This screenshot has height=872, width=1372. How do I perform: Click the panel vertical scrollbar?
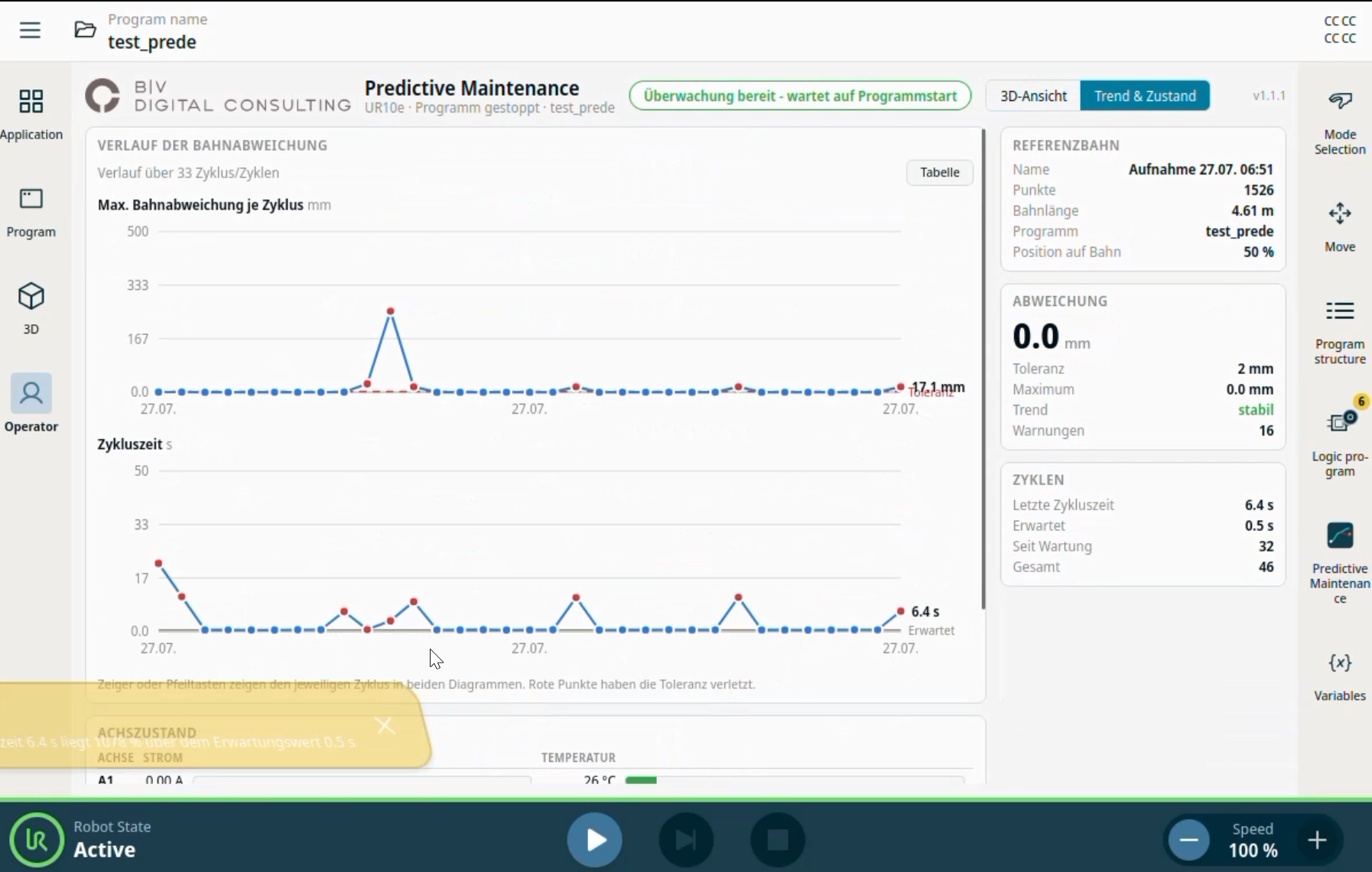coord(983,369)
